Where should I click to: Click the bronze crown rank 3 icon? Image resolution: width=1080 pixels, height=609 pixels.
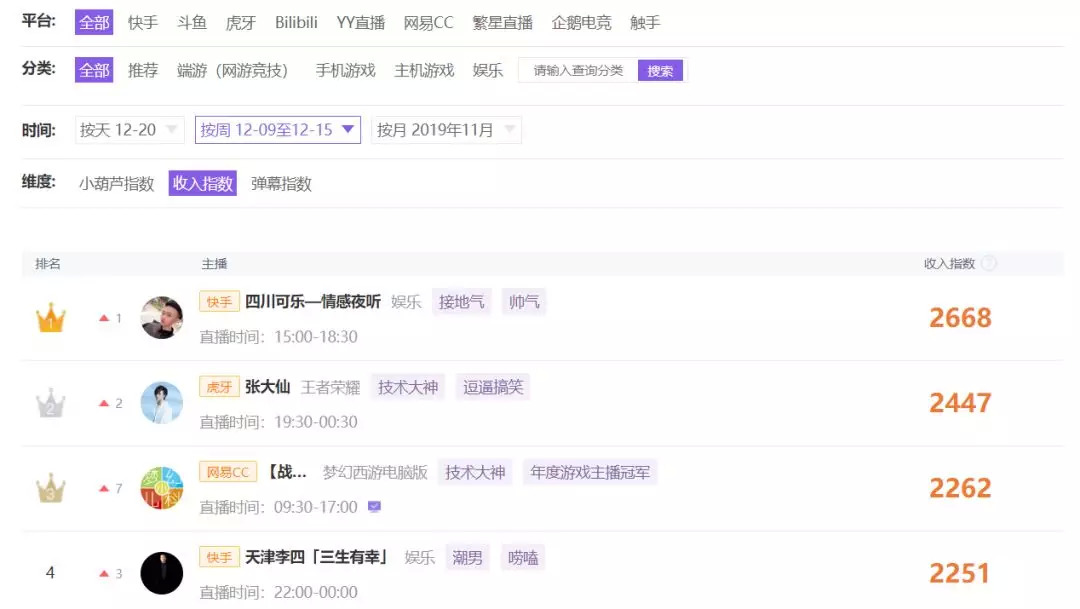click(50, 489)
